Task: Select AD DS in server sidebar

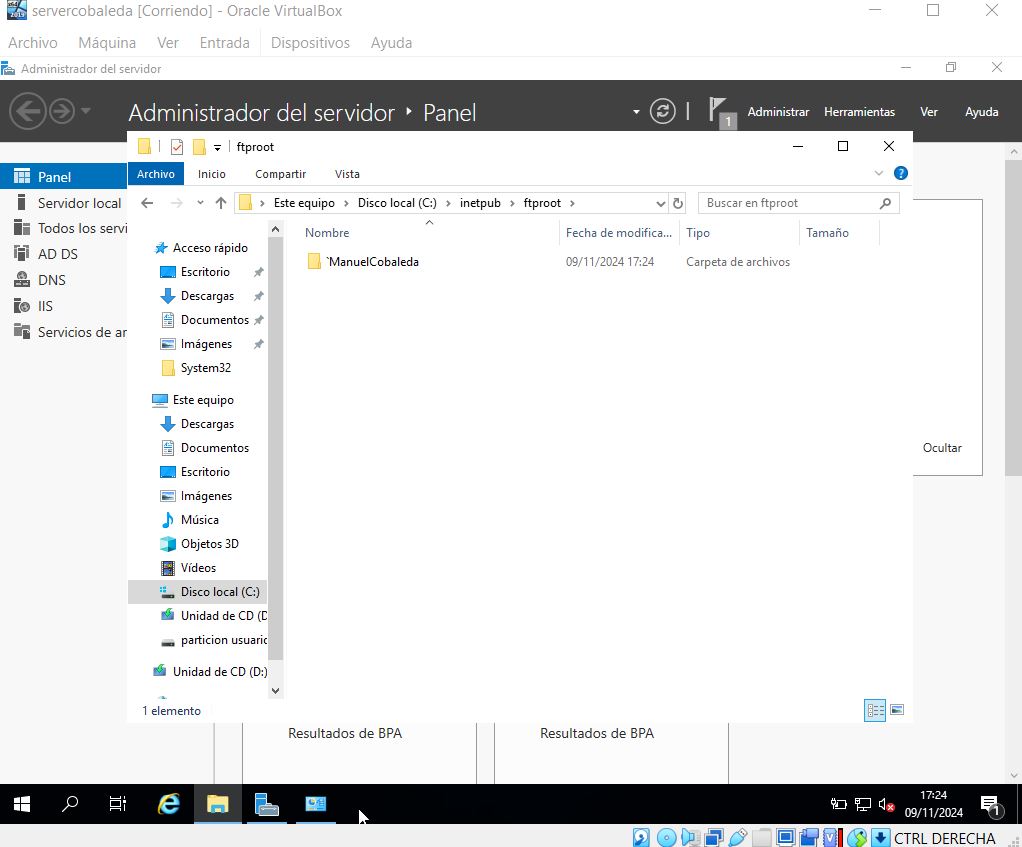Action: (57, 254)
